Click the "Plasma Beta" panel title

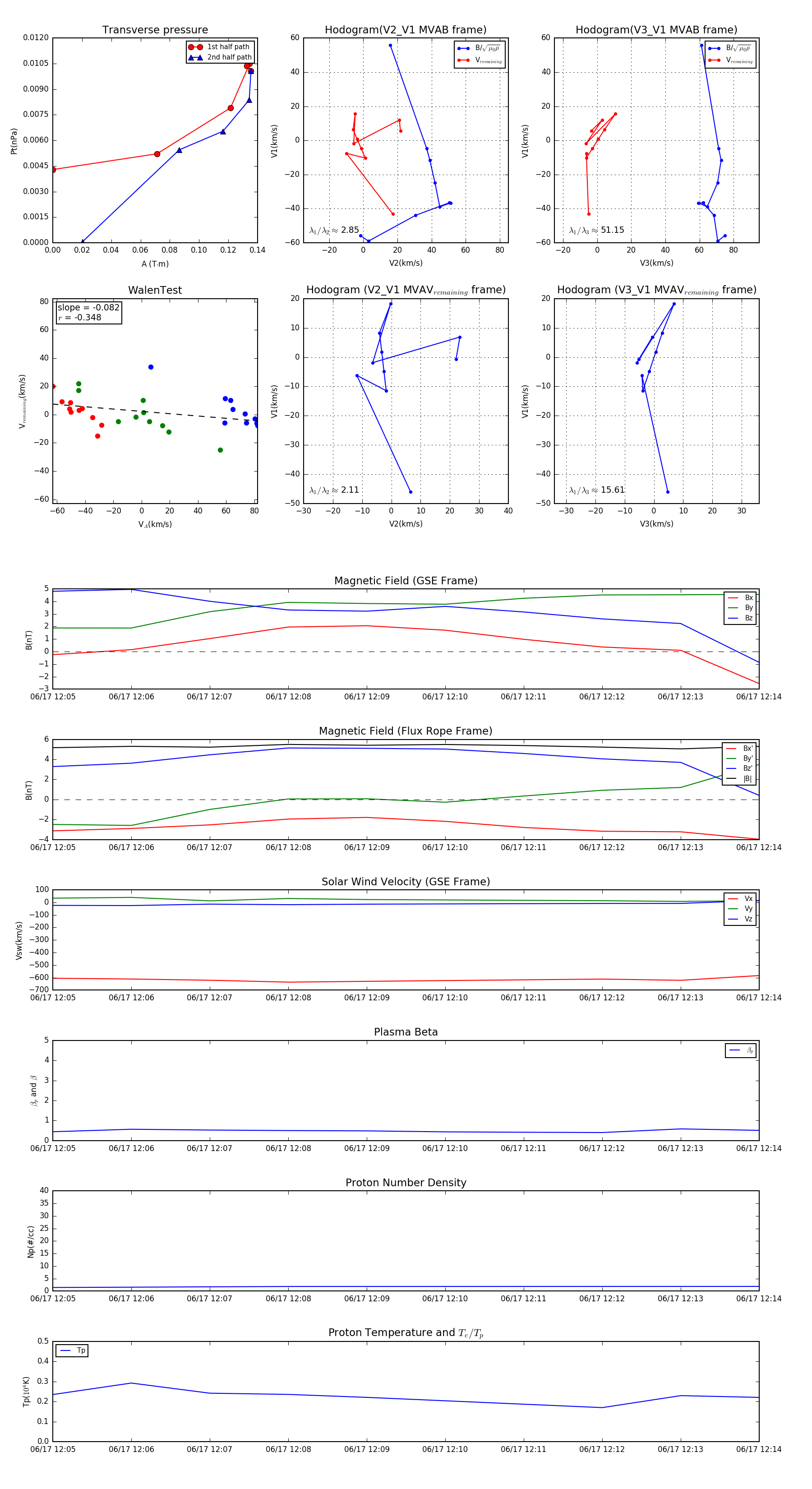406,1032
